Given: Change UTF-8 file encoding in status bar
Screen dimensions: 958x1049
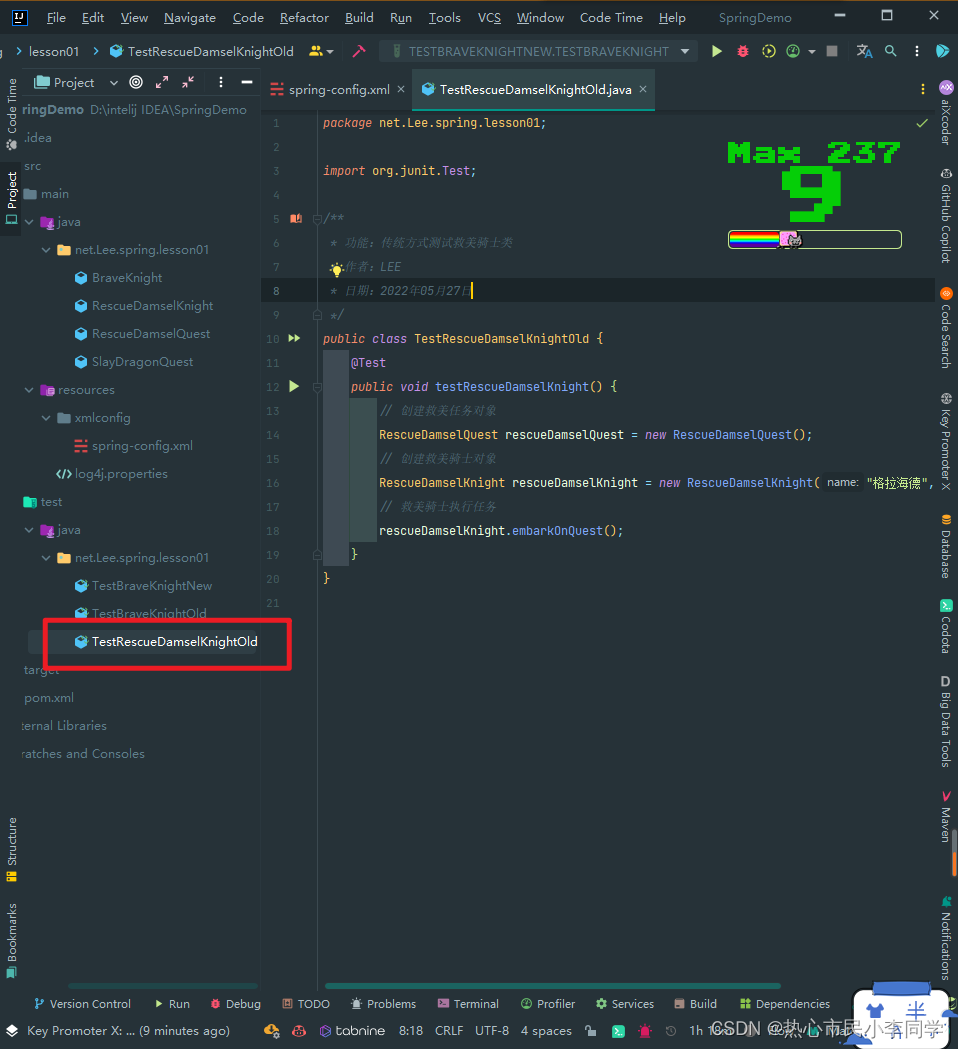Looking at the screenshot, I should [492, 1031].
